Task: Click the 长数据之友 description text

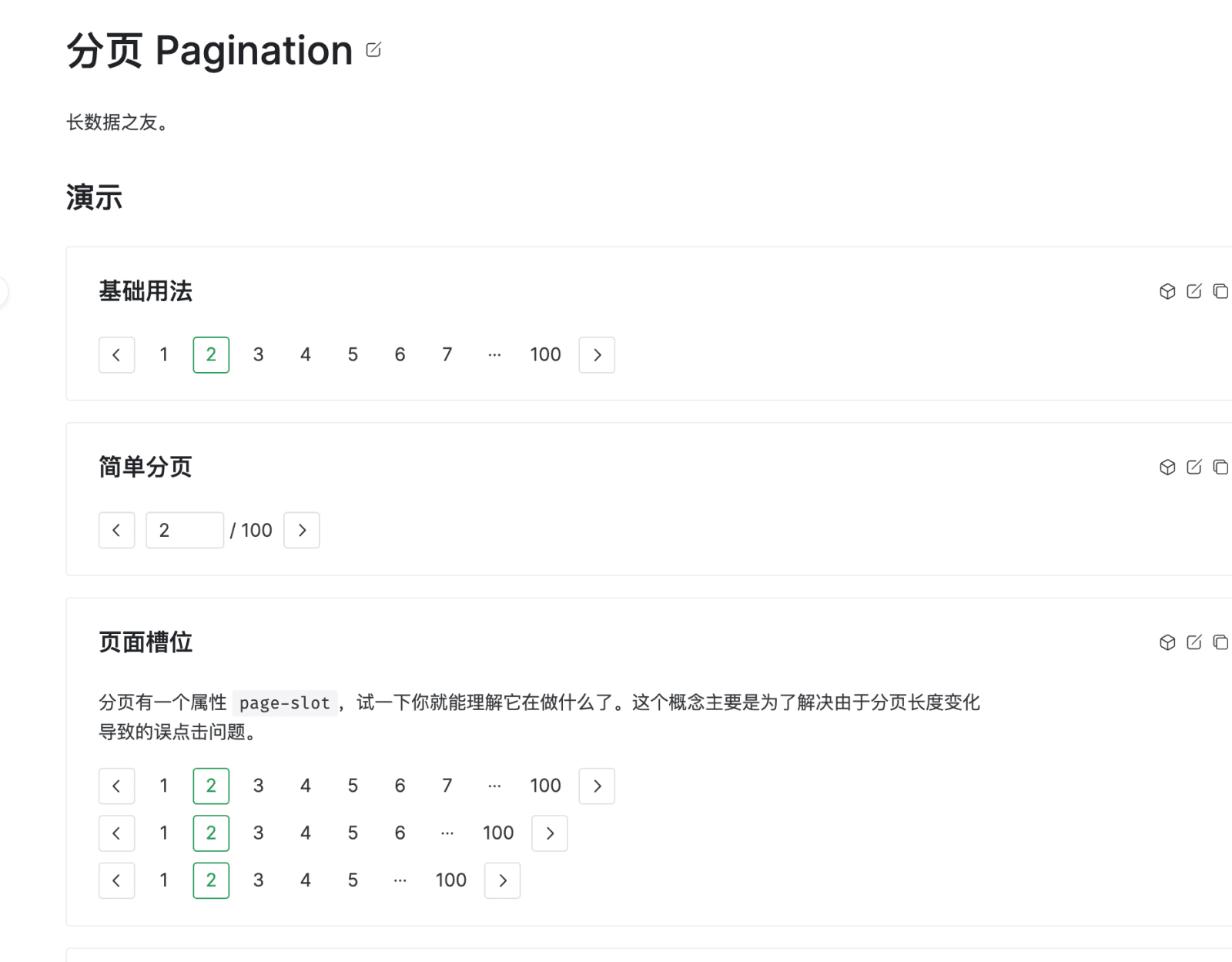Action: click(x=117, y=122)
